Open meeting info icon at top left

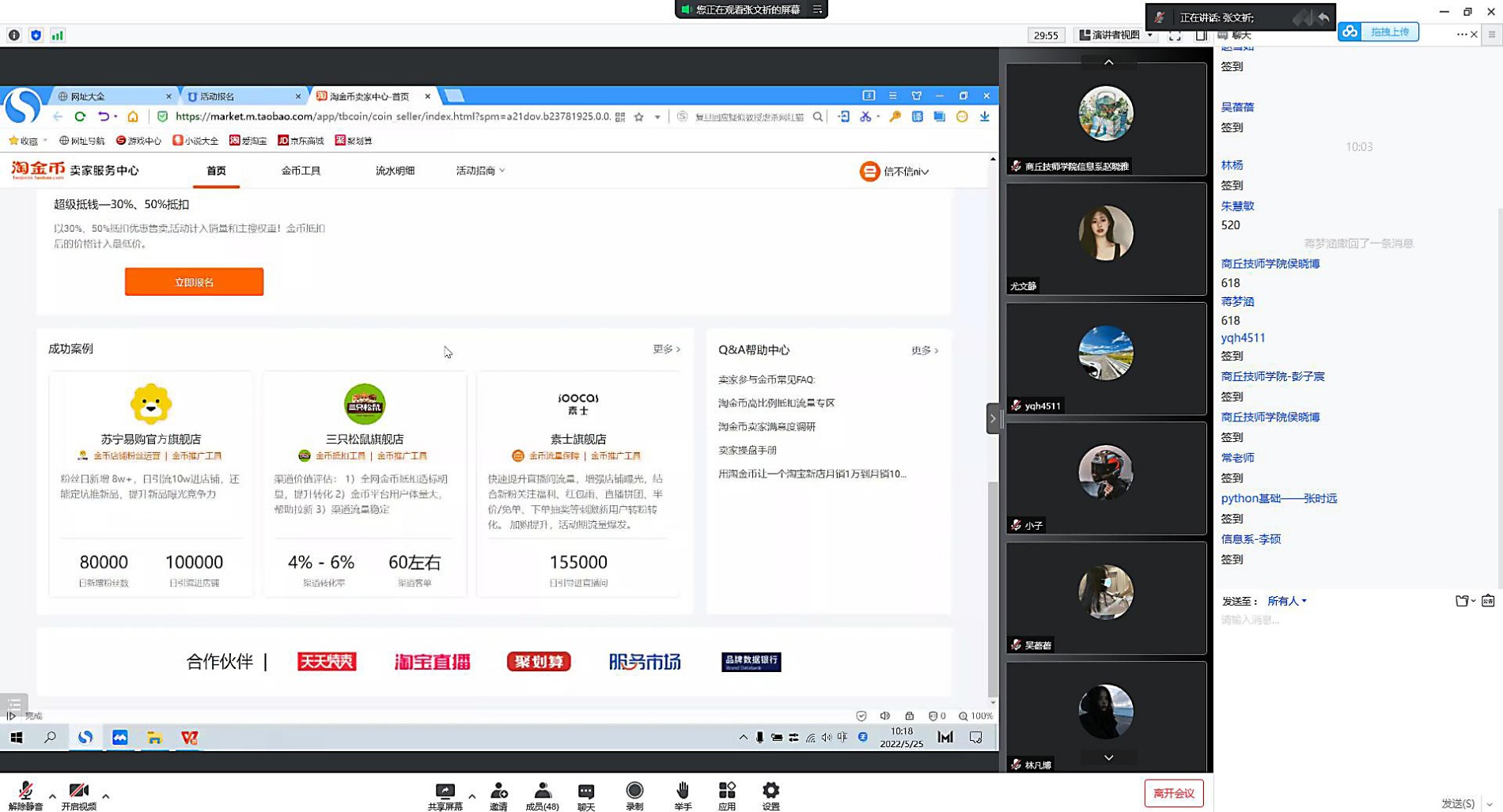[14, 35]
